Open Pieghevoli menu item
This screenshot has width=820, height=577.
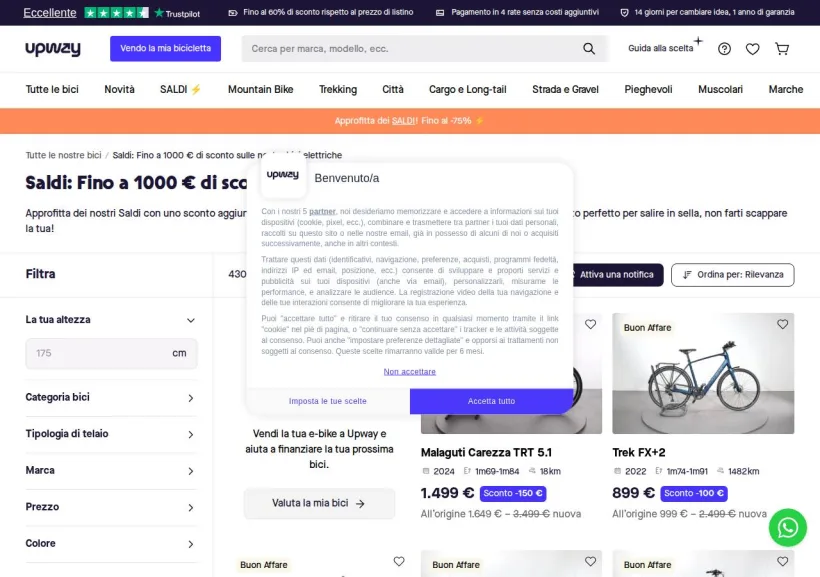(x=648, y=89)
